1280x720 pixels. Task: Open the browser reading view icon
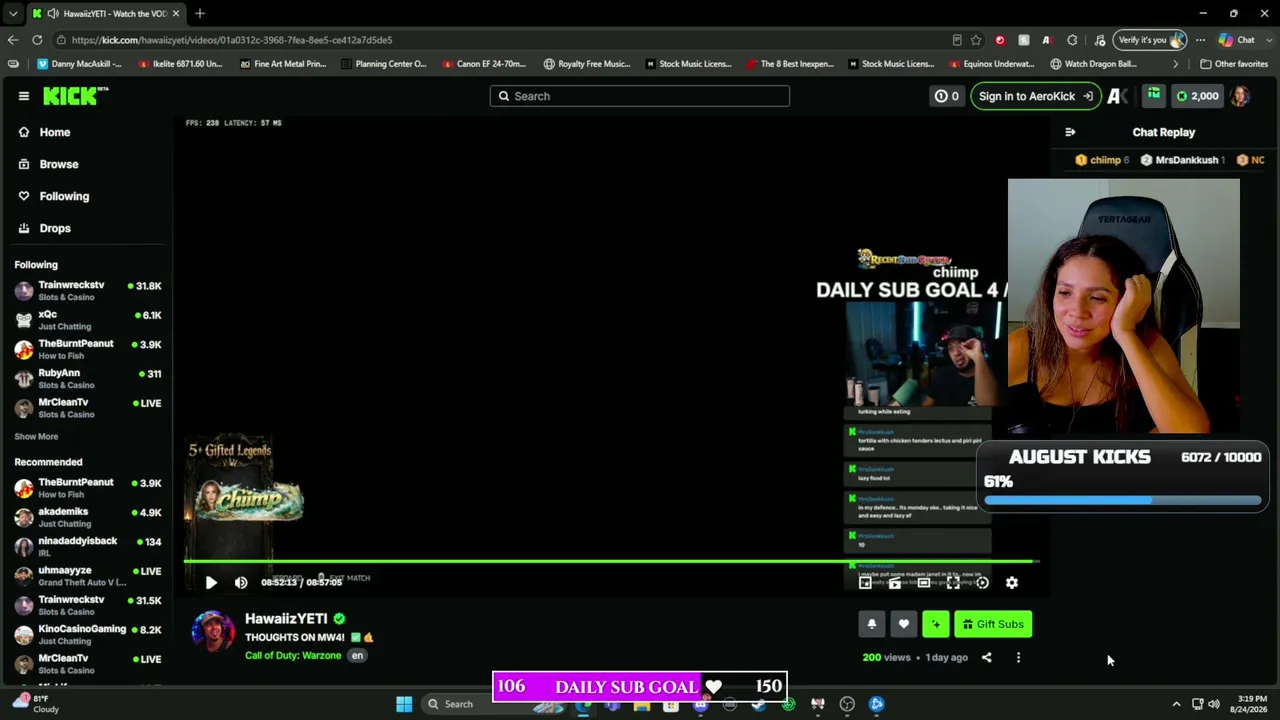pos(957,40)
